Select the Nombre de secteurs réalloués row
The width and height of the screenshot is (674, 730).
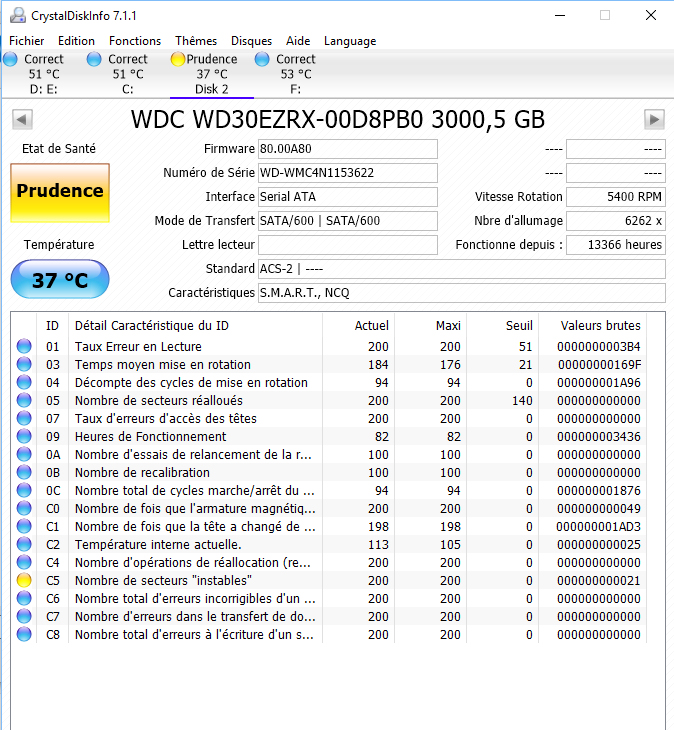(190, 401)
